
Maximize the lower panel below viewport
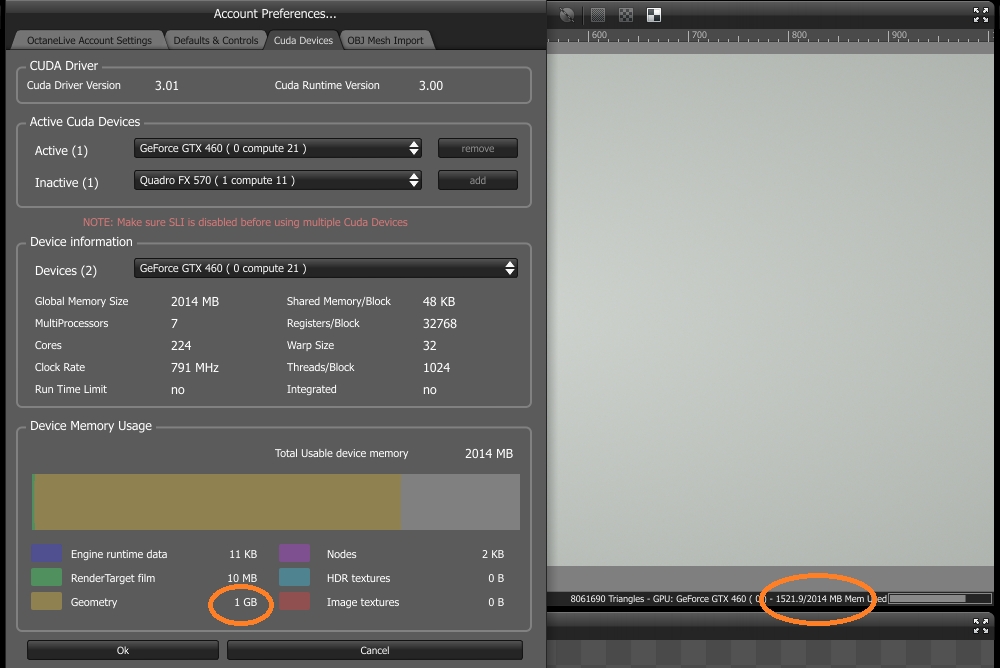coord(981,626)
